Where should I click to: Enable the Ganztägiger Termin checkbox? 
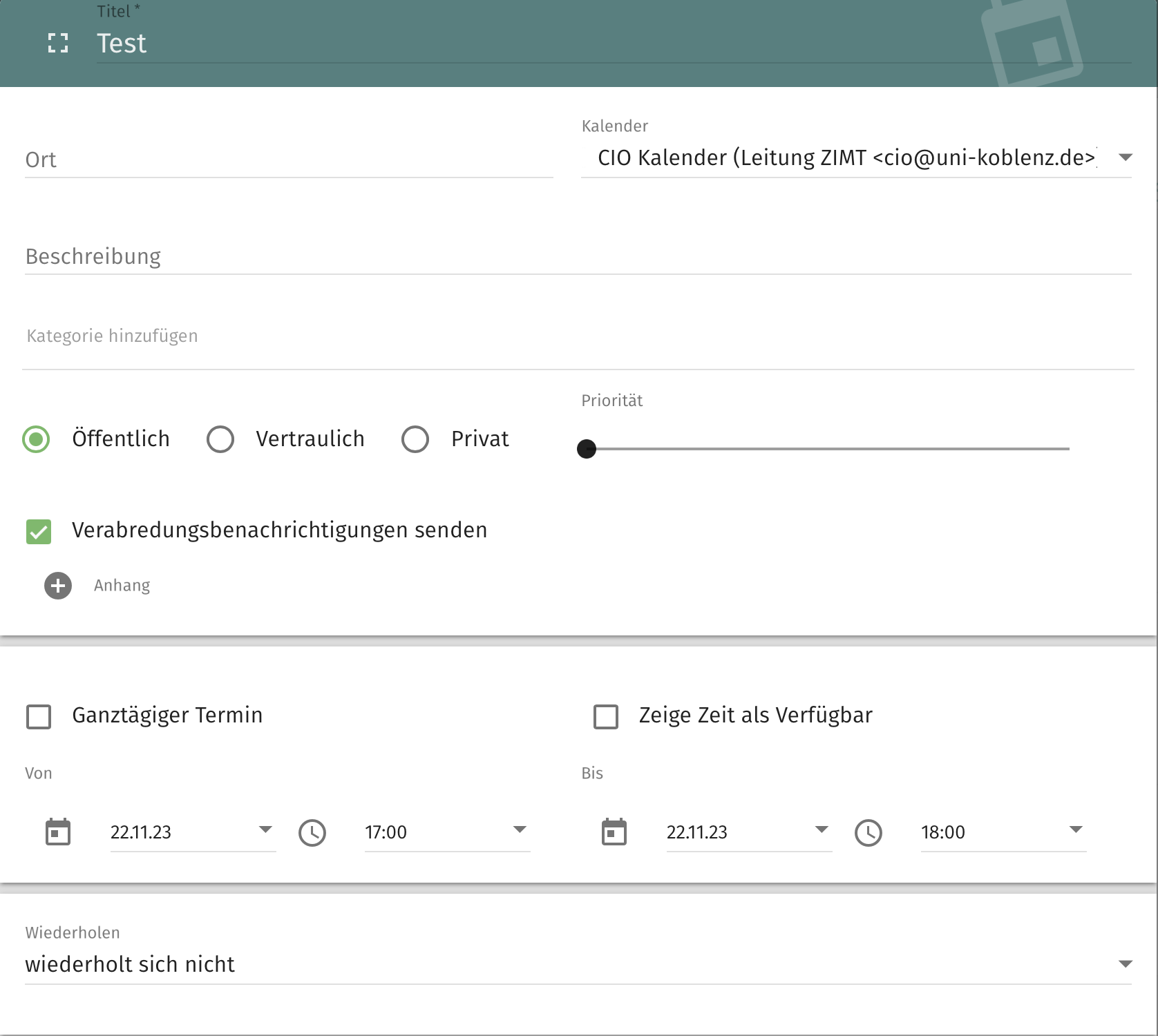pos(39,717)
